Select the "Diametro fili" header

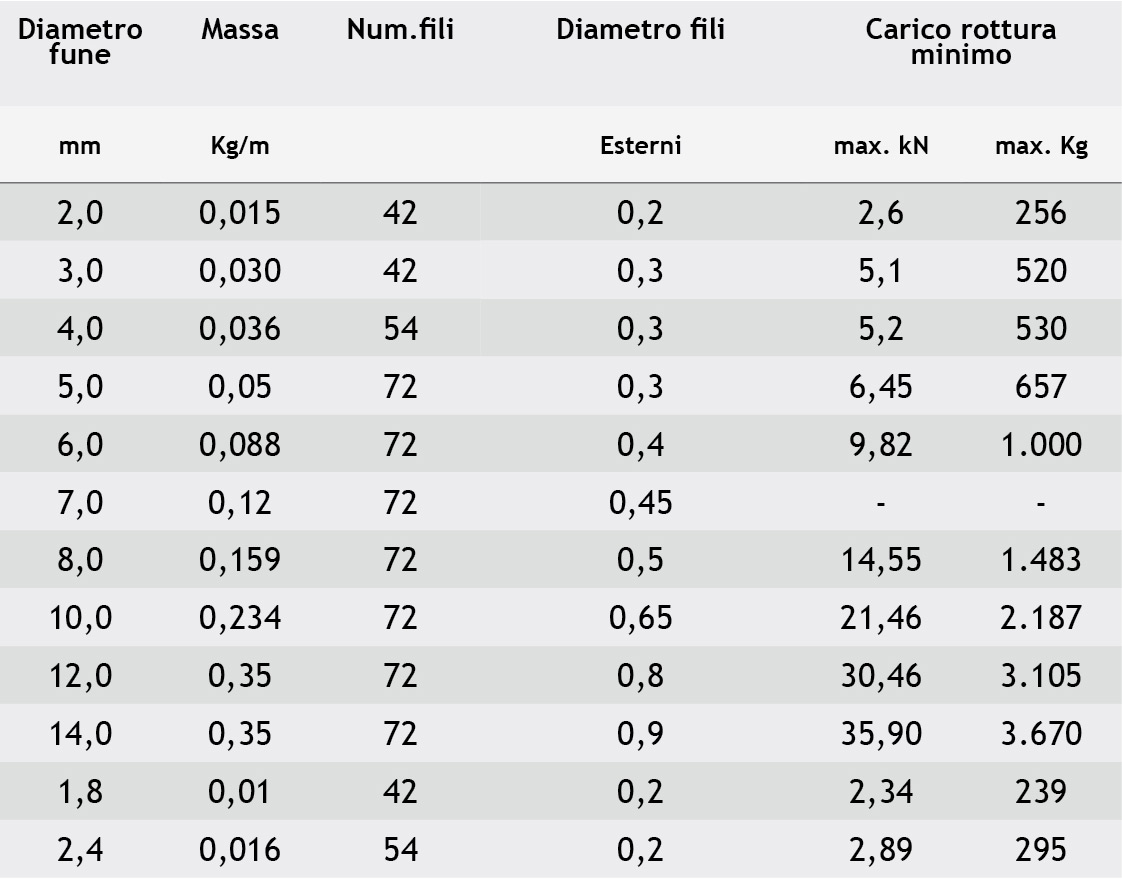[640, 30]
